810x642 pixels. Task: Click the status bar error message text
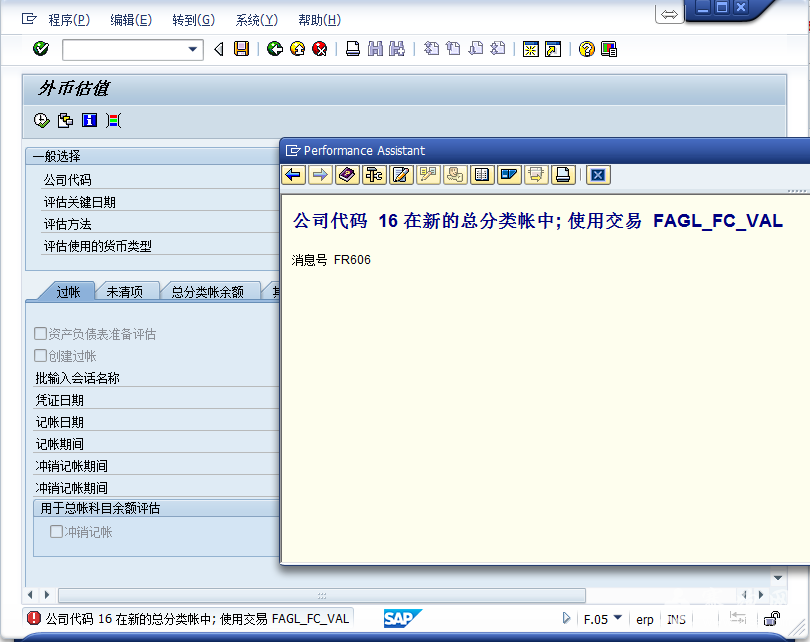pyautogui.click(x=197, y=619)
